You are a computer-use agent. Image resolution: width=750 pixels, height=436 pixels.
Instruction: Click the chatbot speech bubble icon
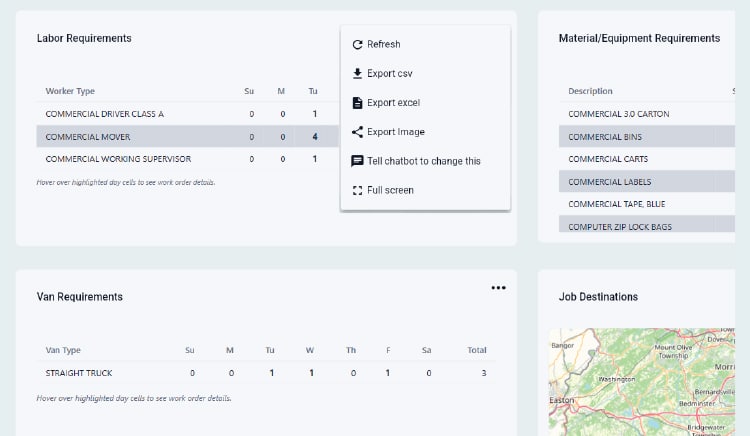[x=357, y=161]
